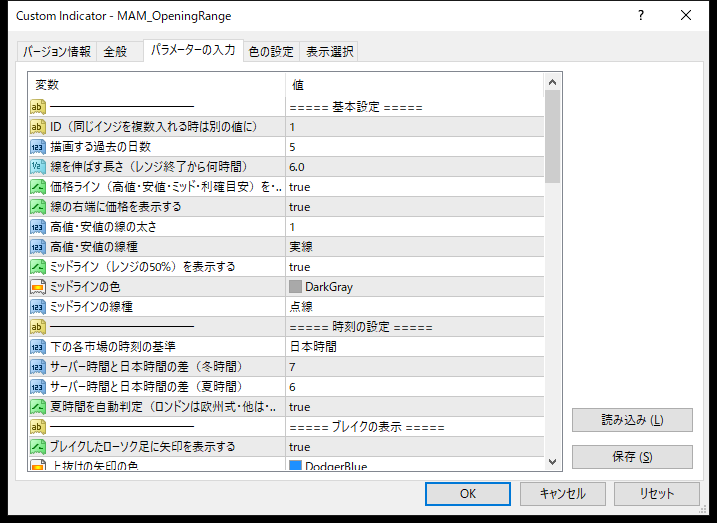Viewport: 717px width, 523px height.
Task: Click the string icon beside ブレイクの表示 separator
Action: [38, 427]
